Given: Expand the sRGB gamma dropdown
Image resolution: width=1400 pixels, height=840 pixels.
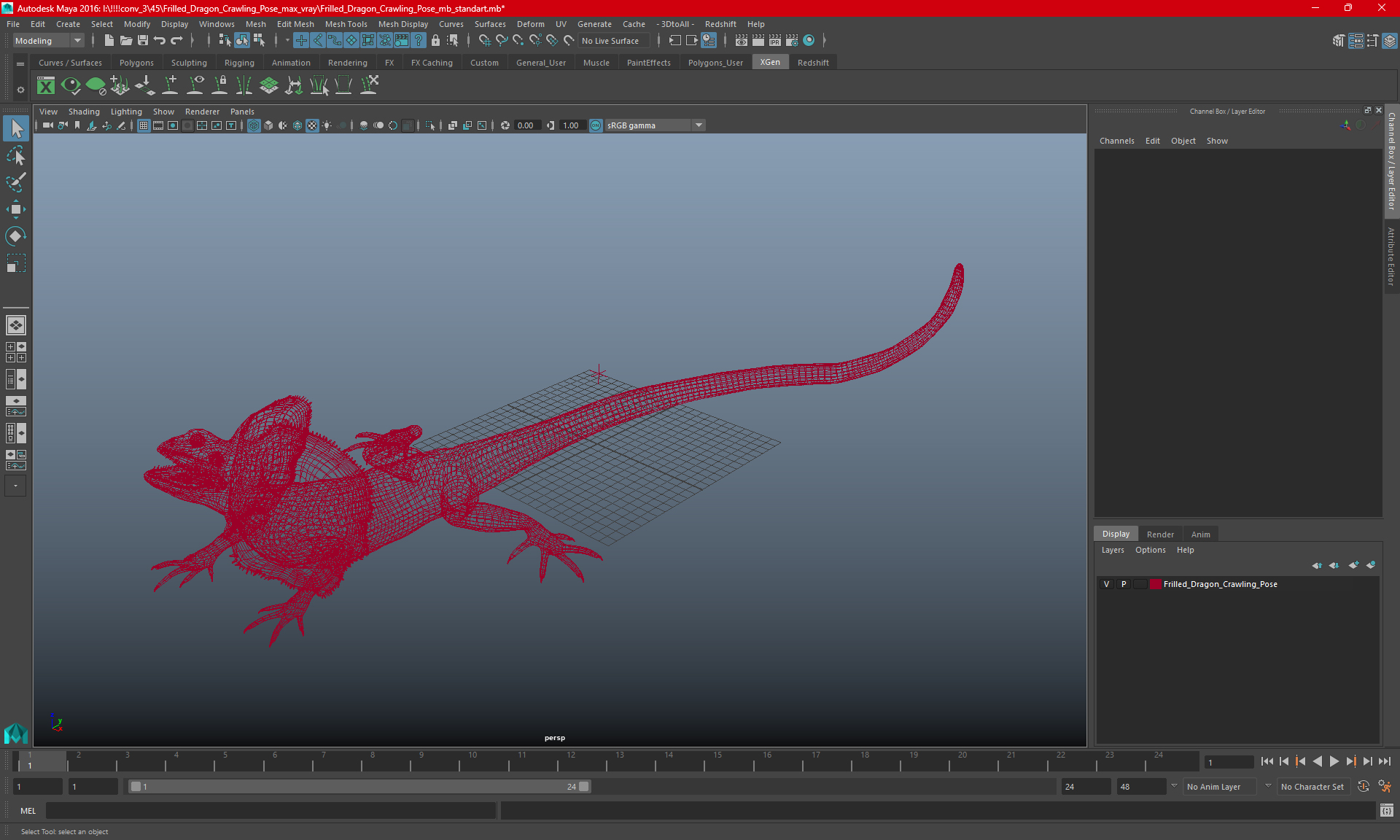Looking at the screenshot, I should tap(699, 125).
